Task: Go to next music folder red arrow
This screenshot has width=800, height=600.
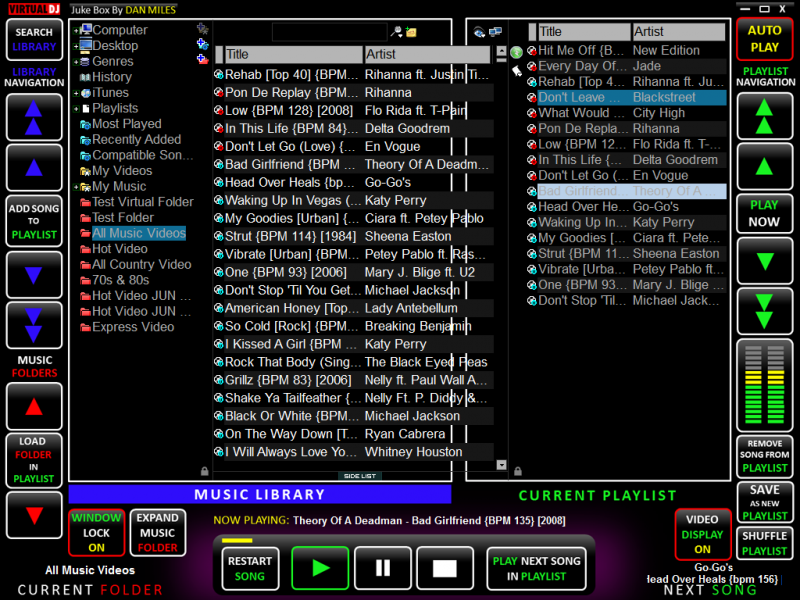Action: [x=34, y=515]
